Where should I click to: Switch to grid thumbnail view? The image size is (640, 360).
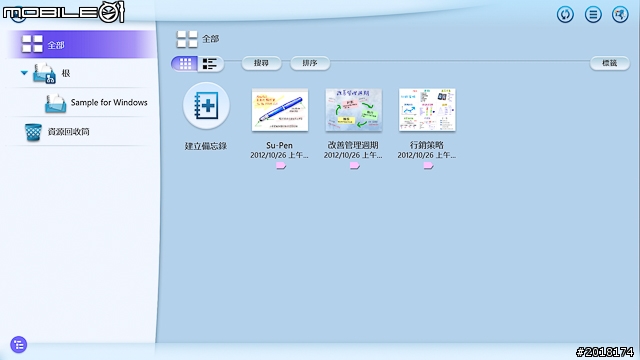185,63
